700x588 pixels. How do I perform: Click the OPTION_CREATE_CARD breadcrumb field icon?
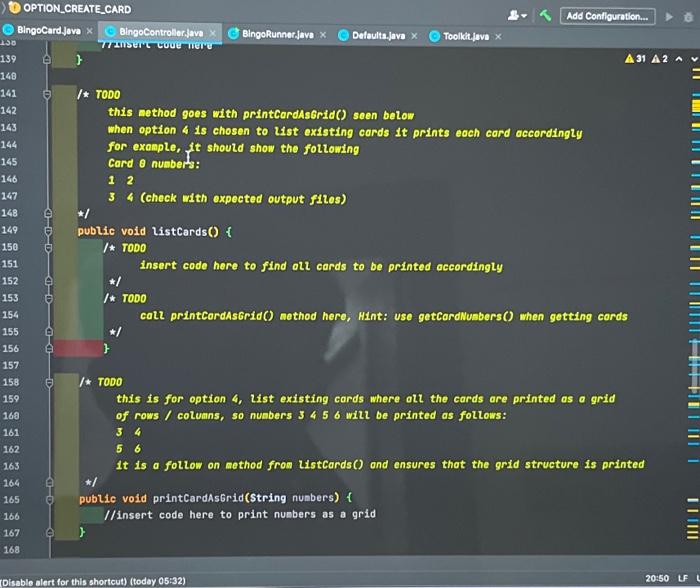pyautogui.click(x=14, y=8)
